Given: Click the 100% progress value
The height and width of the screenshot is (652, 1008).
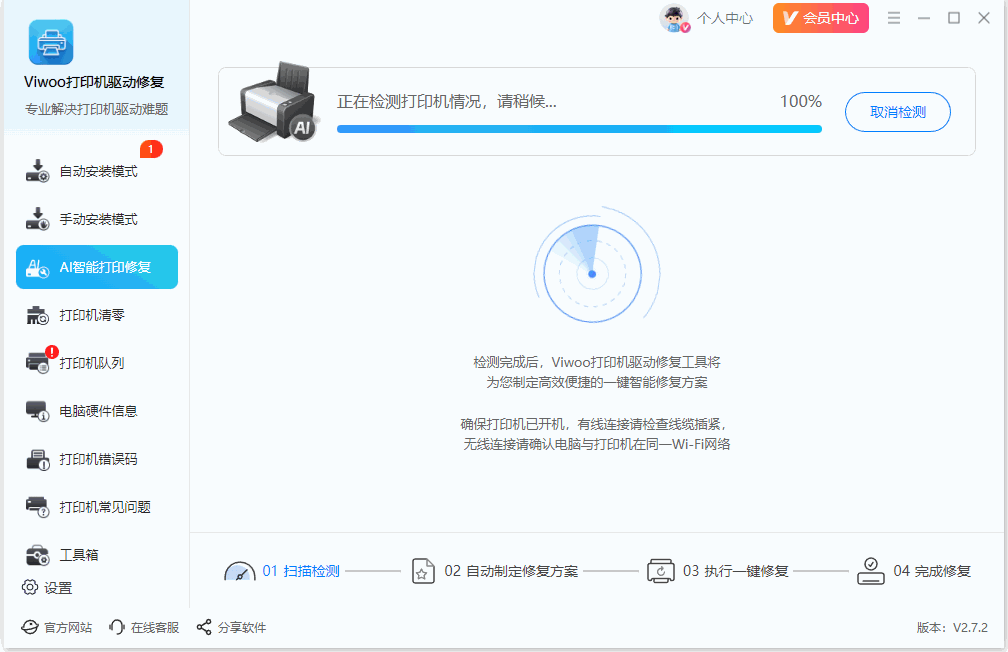Looking at the screenshot, I should [800, 102].
